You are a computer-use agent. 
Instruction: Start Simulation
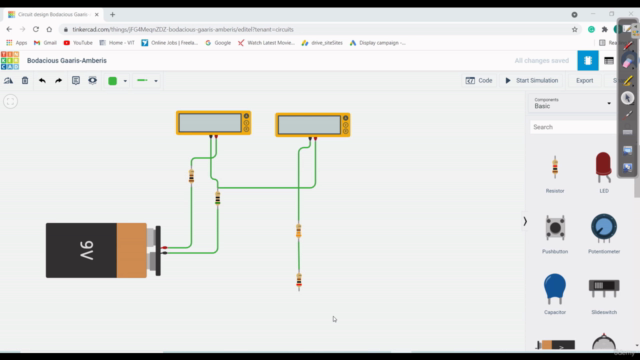pyautogui.click(x=531, y=80)
